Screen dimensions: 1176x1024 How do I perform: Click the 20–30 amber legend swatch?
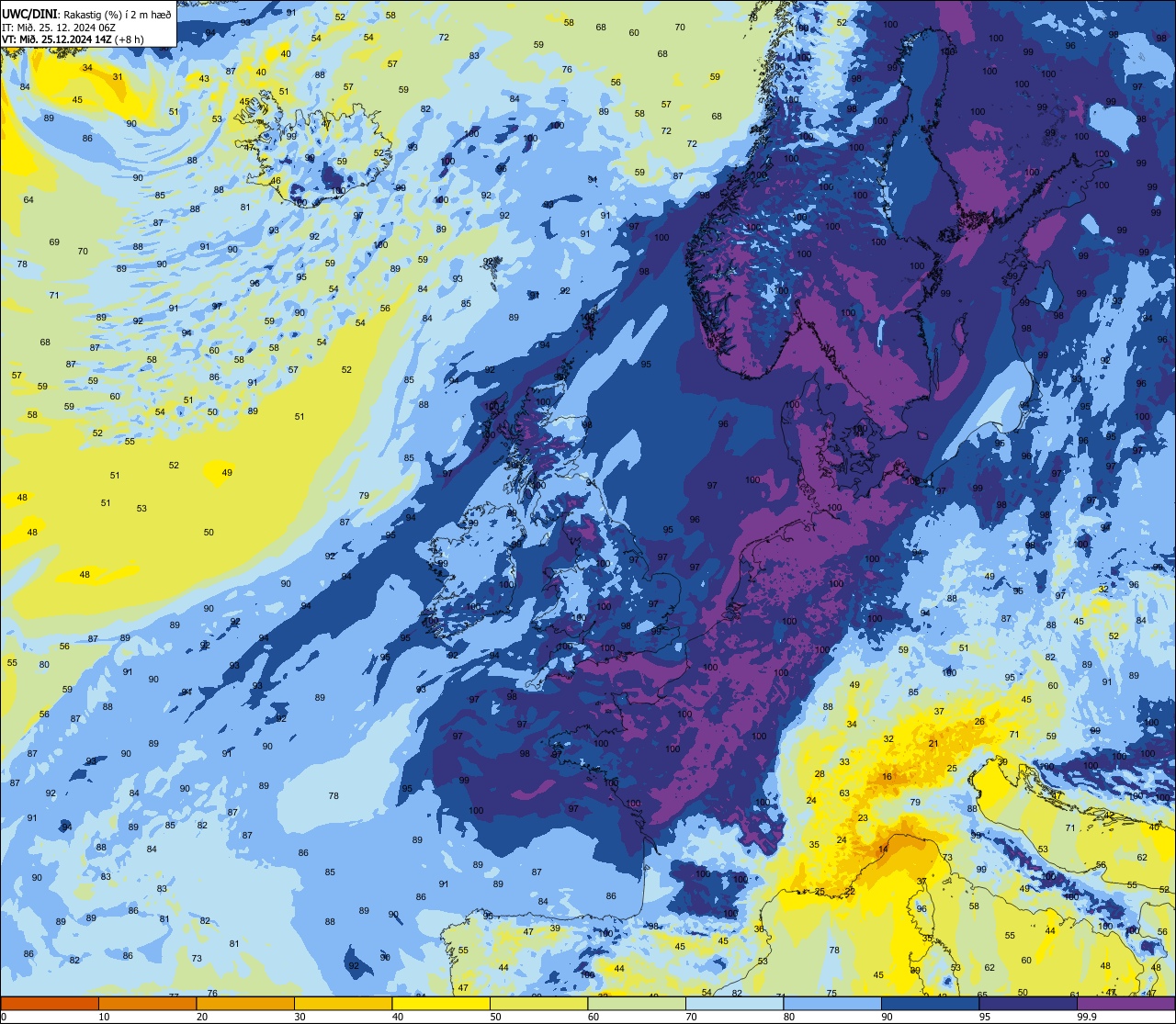245,1003
